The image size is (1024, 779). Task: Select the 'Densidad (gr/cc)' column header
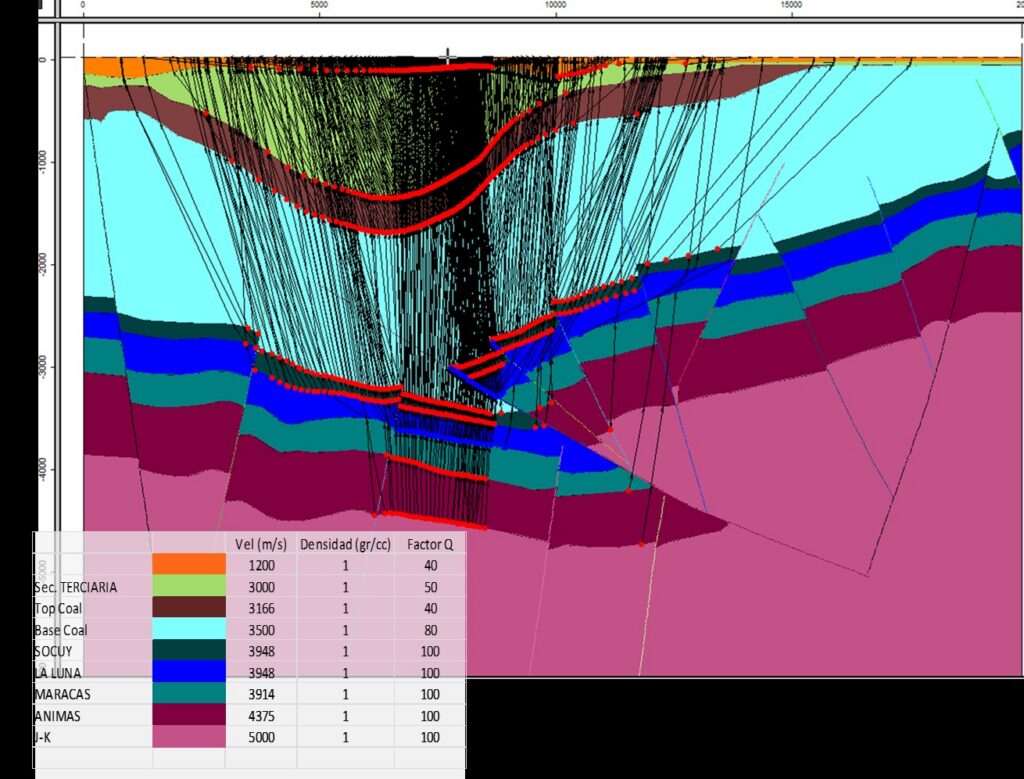[x=345, y=544]
